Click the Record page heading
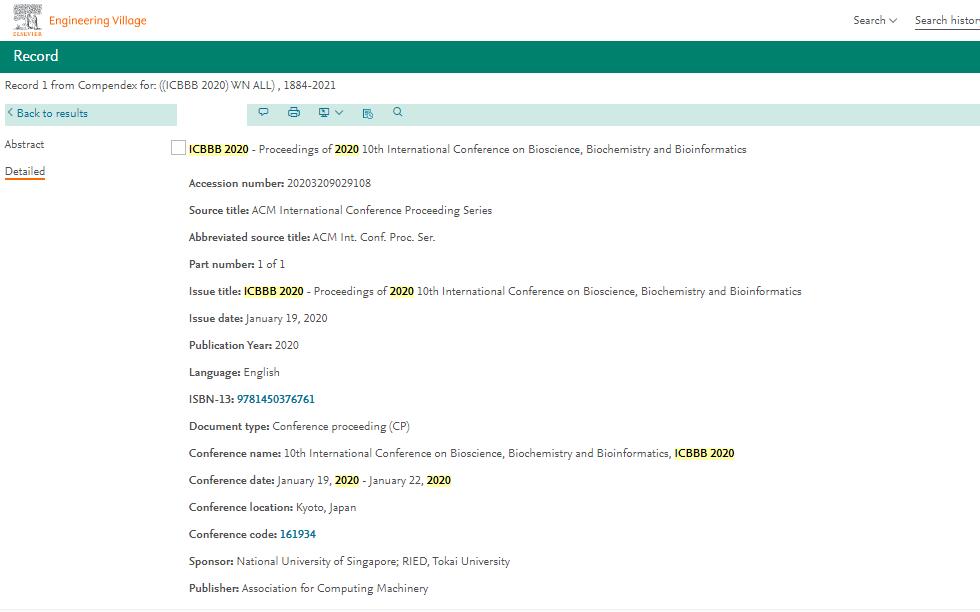This screenshot has width=980, height=612. [x=36, y=56]
